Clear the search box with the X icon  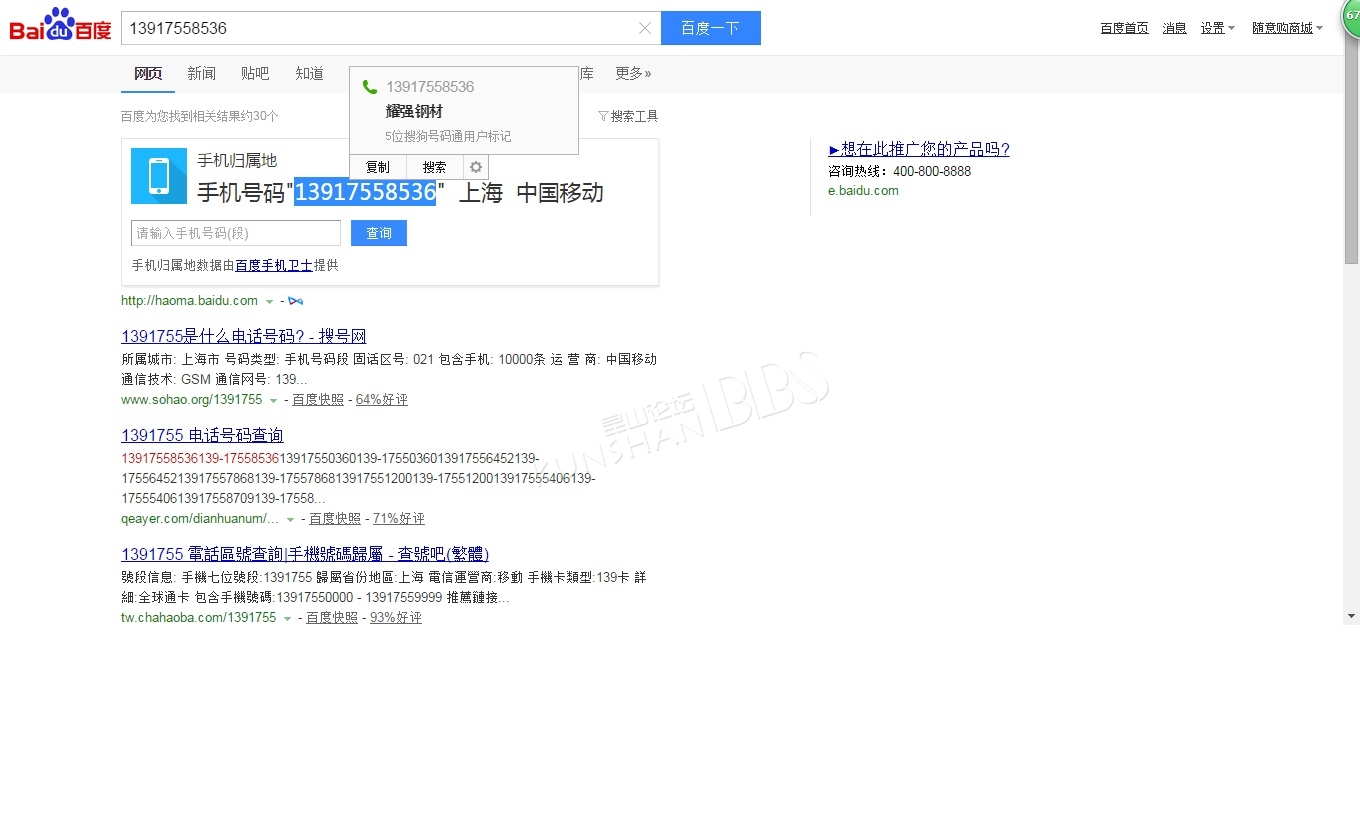coord(645,28)
